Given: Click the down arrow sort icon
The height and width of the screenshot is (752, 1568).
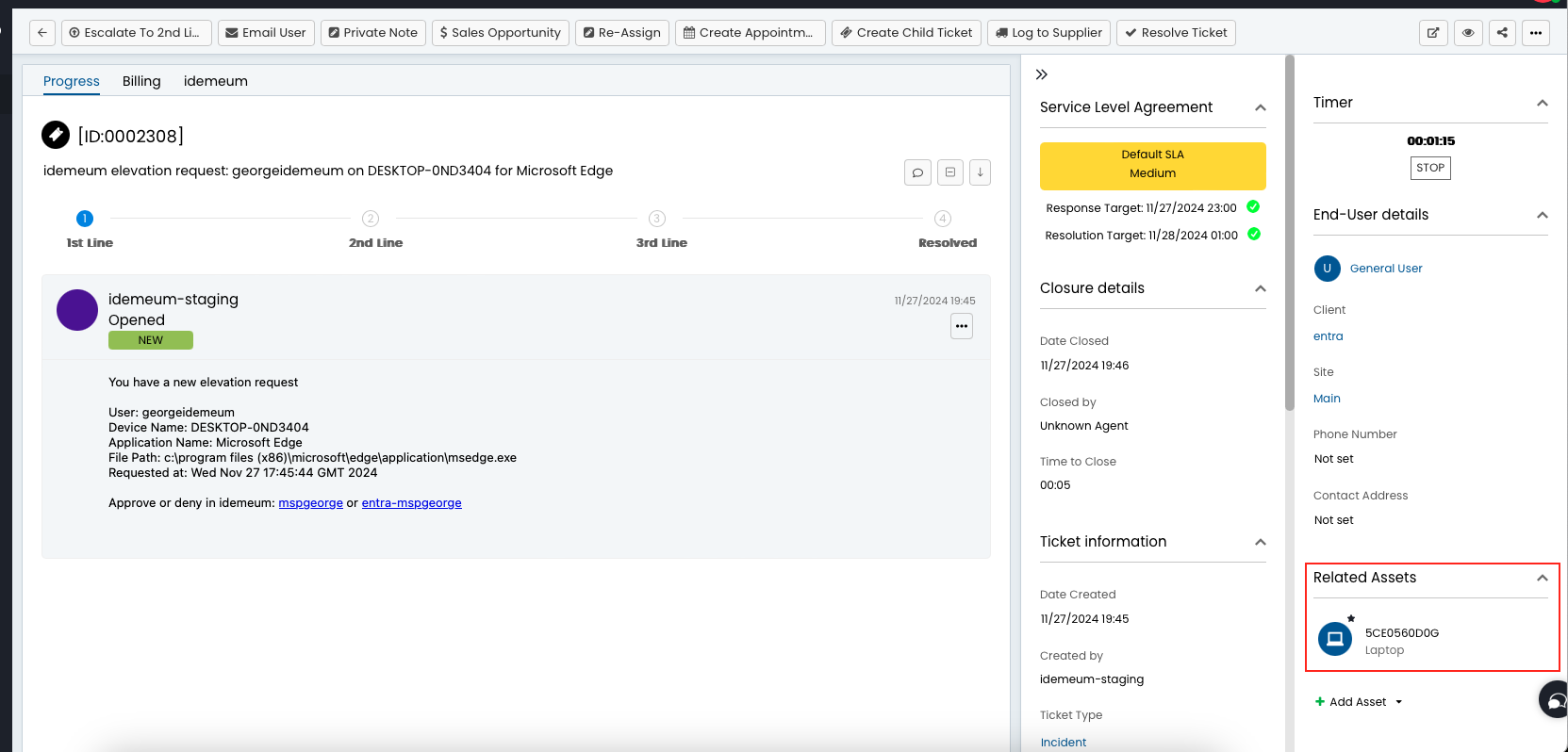Looking at the screenshot, I should (980, 172).
